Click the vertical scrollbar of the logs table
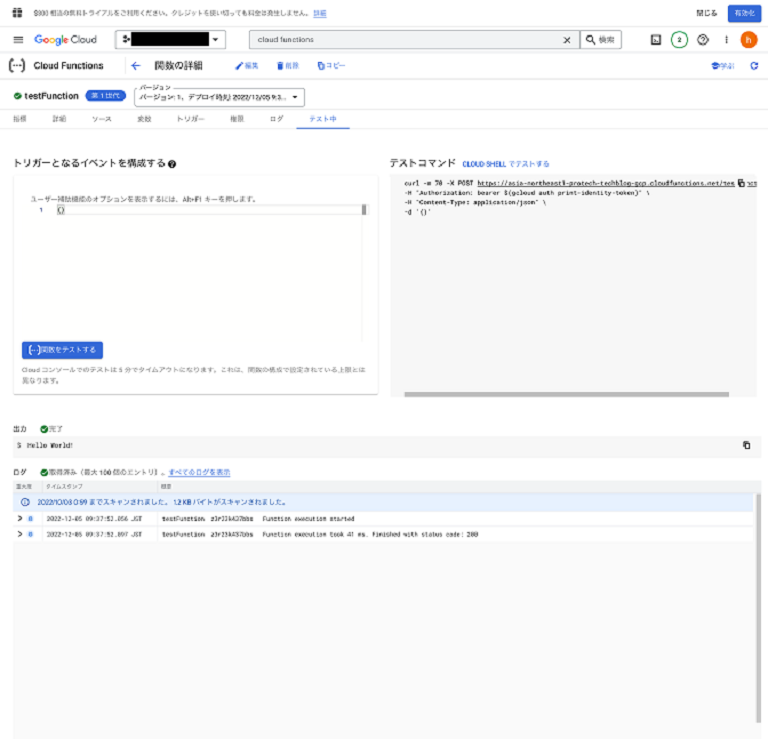The height and width of the screenshot is (739, 768). coord(759,607)
